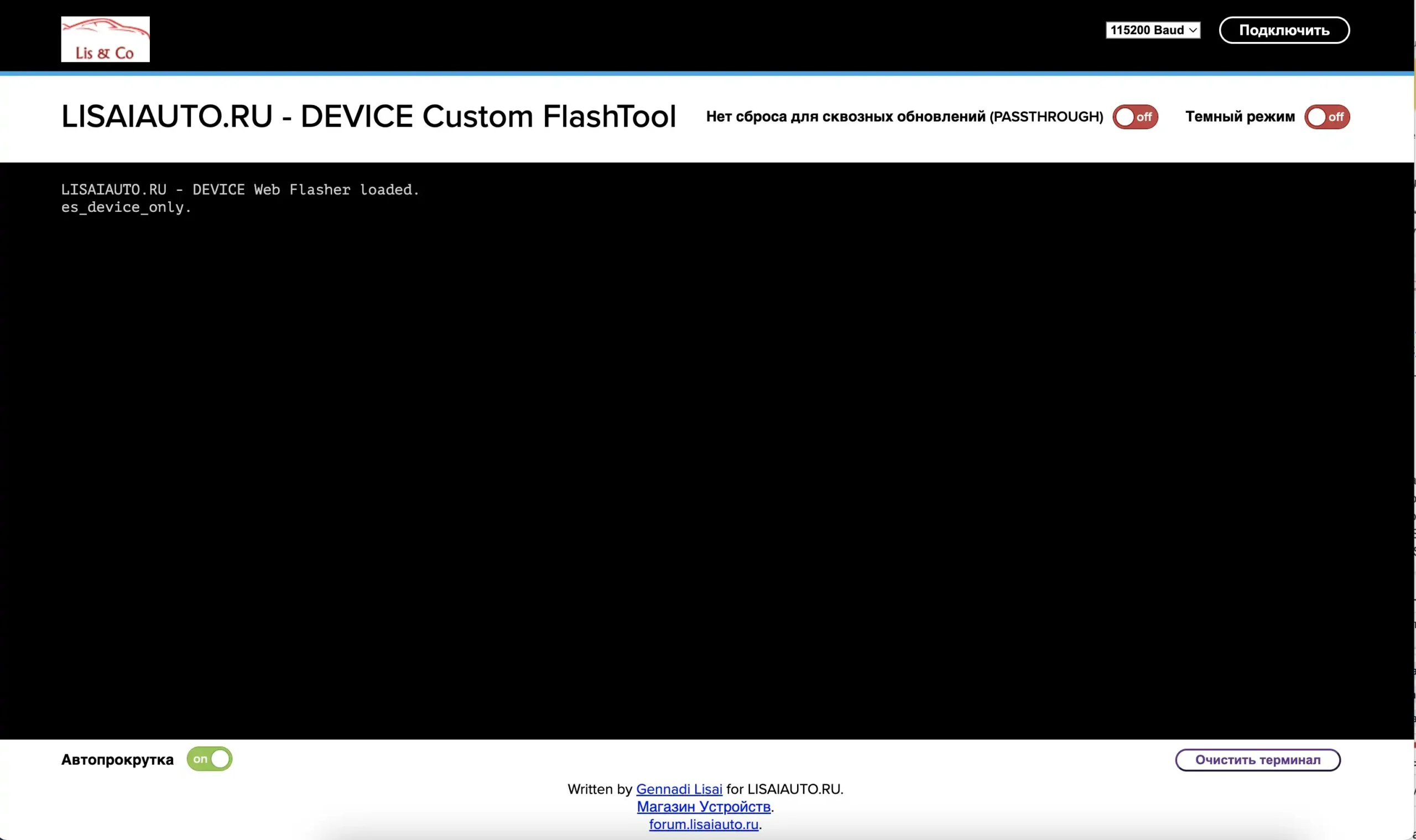The height and width of the screenshot is (840, 1416).
Task: Click the 'es_device_only.' terminal line
Action: coord(126,207)
